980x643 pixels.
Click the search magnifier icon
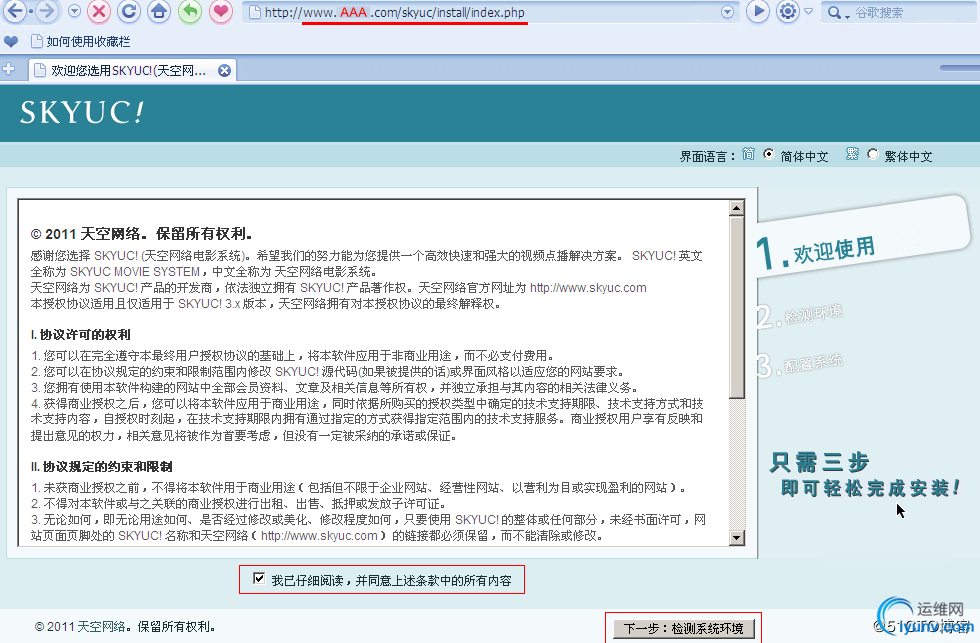pyautogui.click(x=834, y=12)
